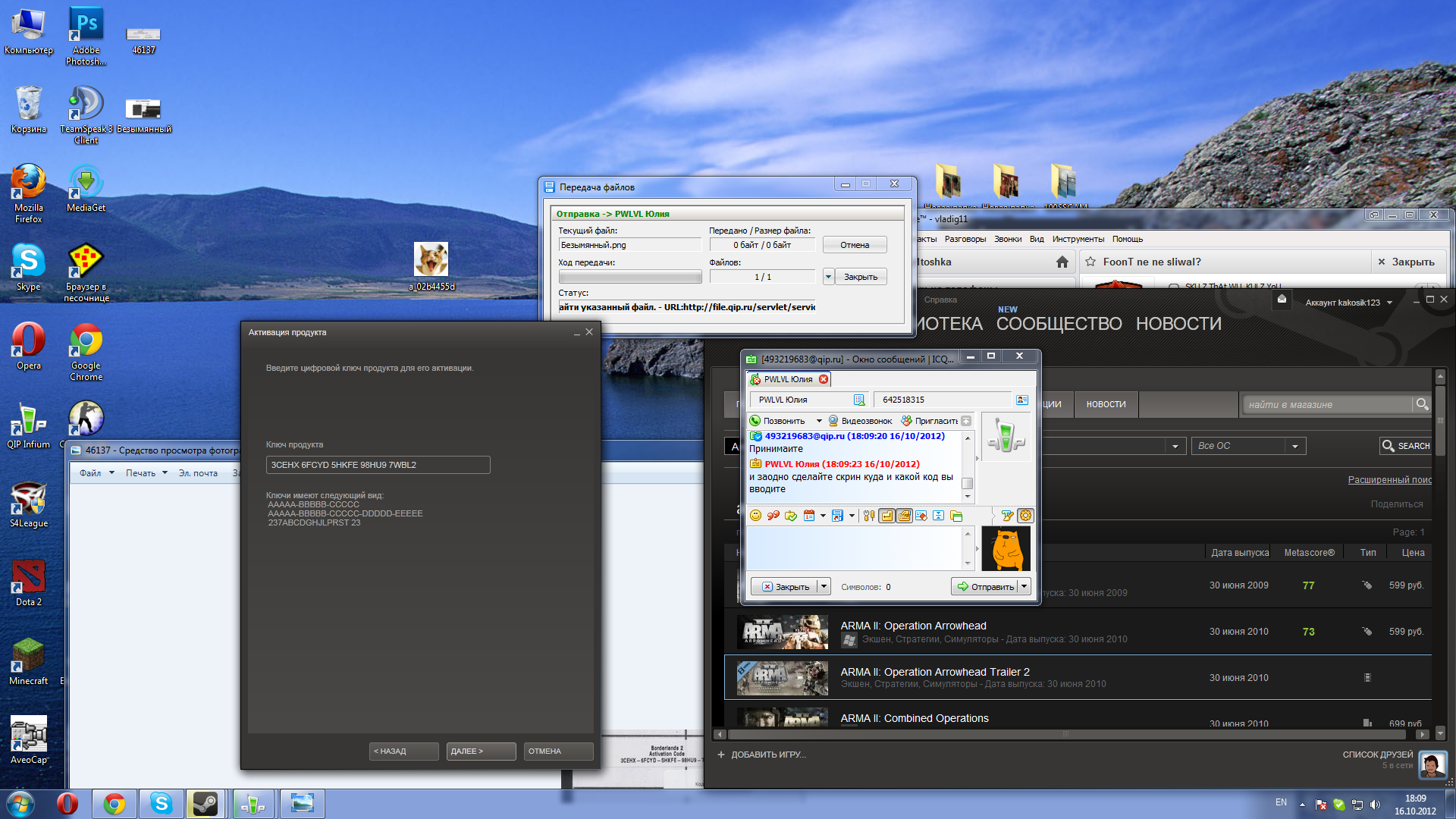1456x819 pixels.
Task: Click the Steam icon in the taskbar
Action: (206, 804)
